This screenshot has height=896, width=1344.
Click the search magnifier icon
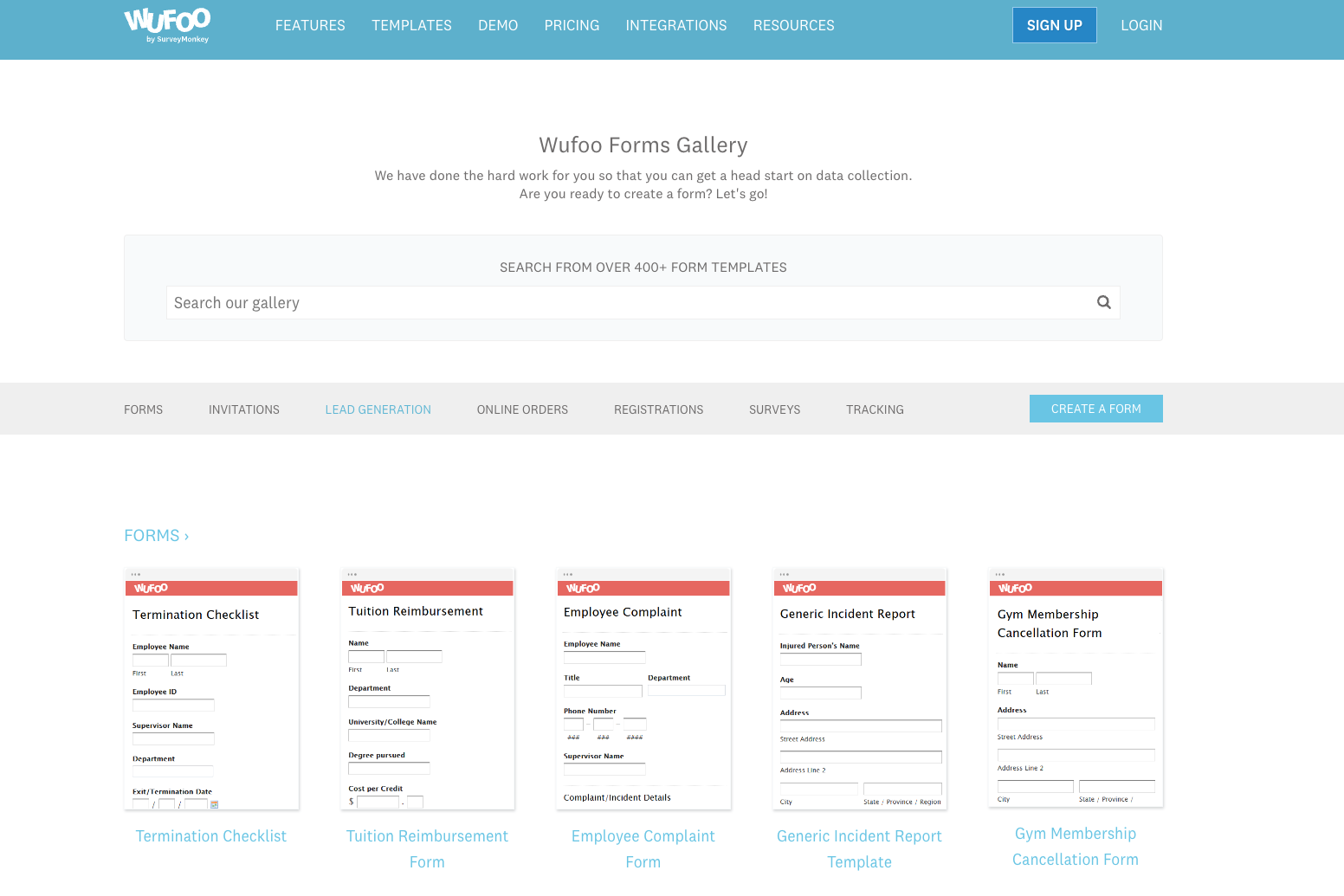[1103, 302]
